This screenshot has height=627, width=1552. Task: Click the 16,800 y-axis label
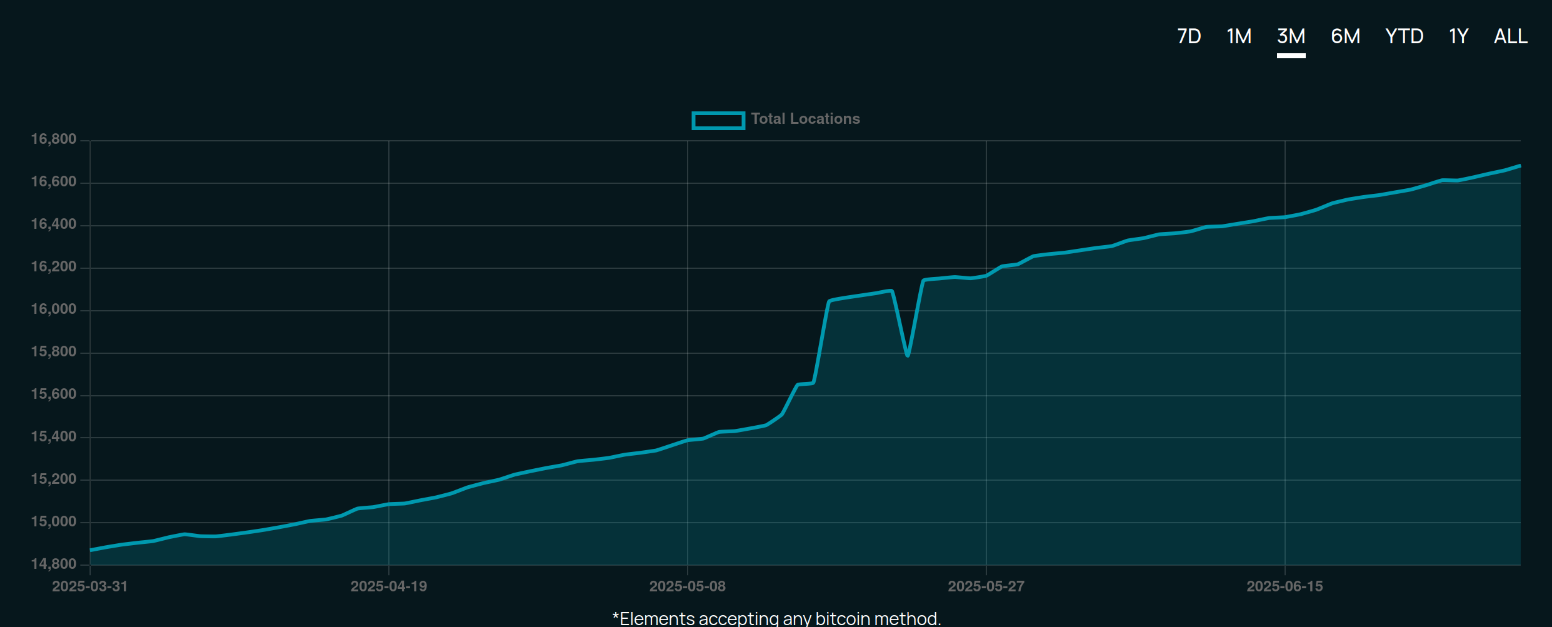coord(54,140)
